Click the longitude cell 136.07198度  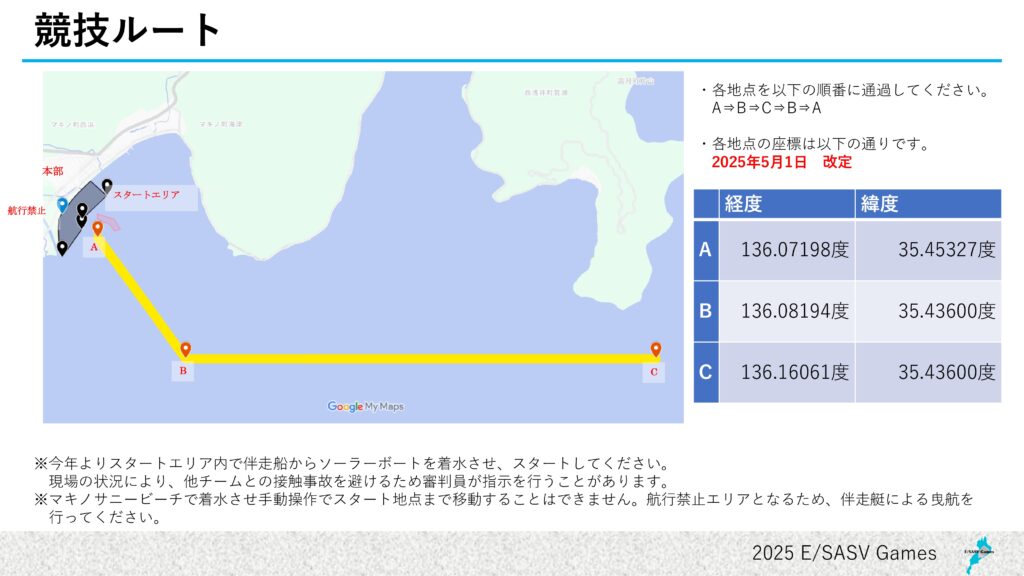pyautogui.click(x=787, y=249)
